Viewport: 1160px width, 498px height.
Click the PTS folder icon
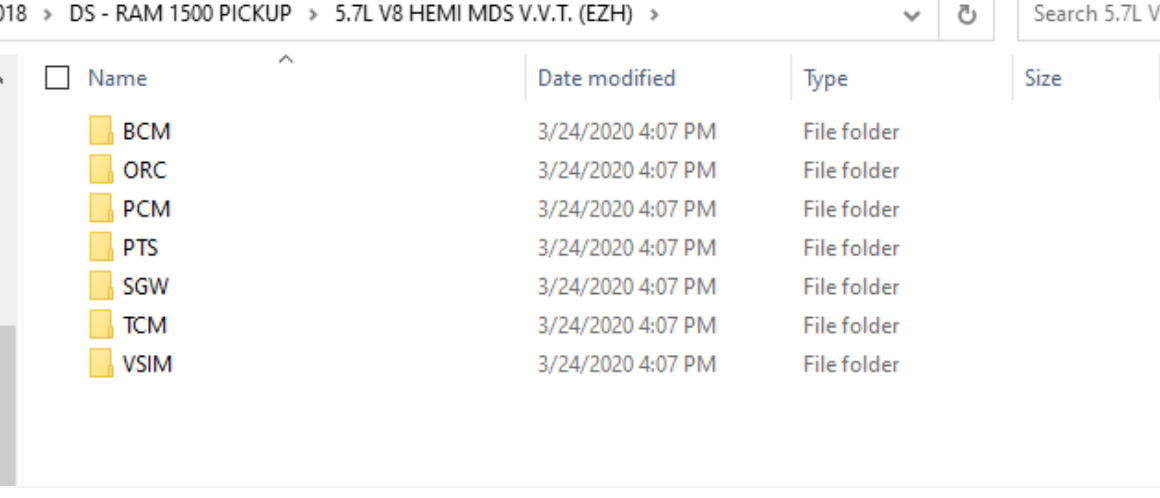point(100,248)
